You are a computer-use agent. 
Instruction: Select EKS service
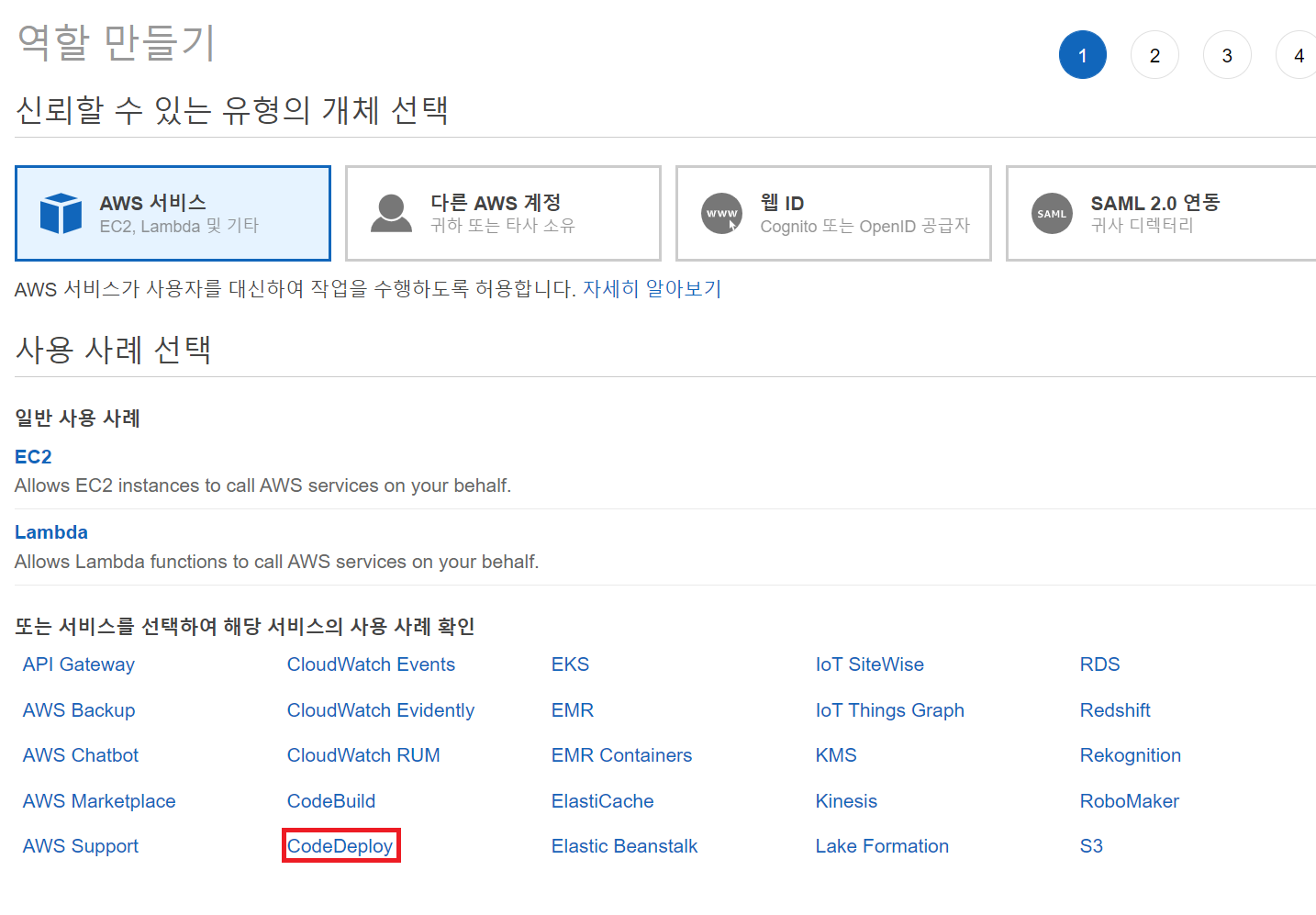[570, 664]
